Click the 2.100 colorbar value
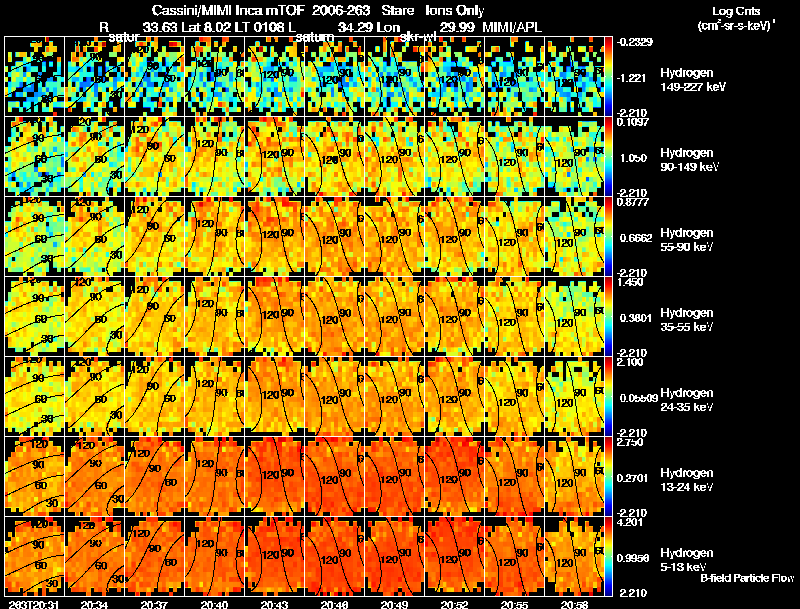800x609 pixels. 631,362
